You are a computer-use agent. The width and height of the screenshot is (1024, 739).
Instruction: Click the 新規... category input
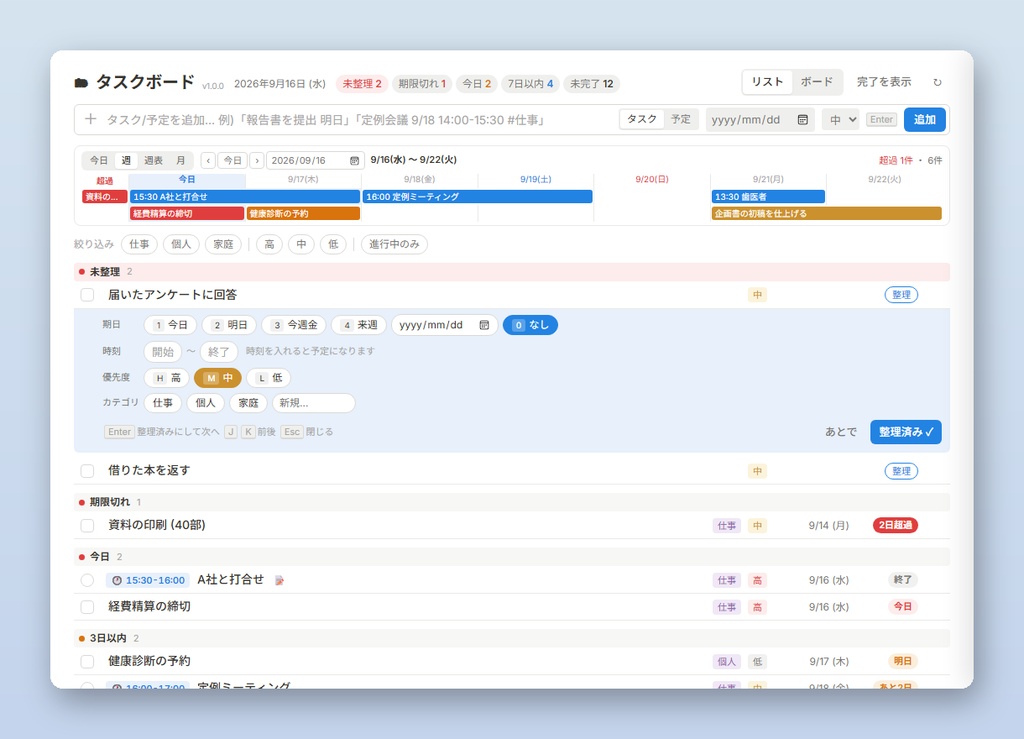tap(313, 403)
